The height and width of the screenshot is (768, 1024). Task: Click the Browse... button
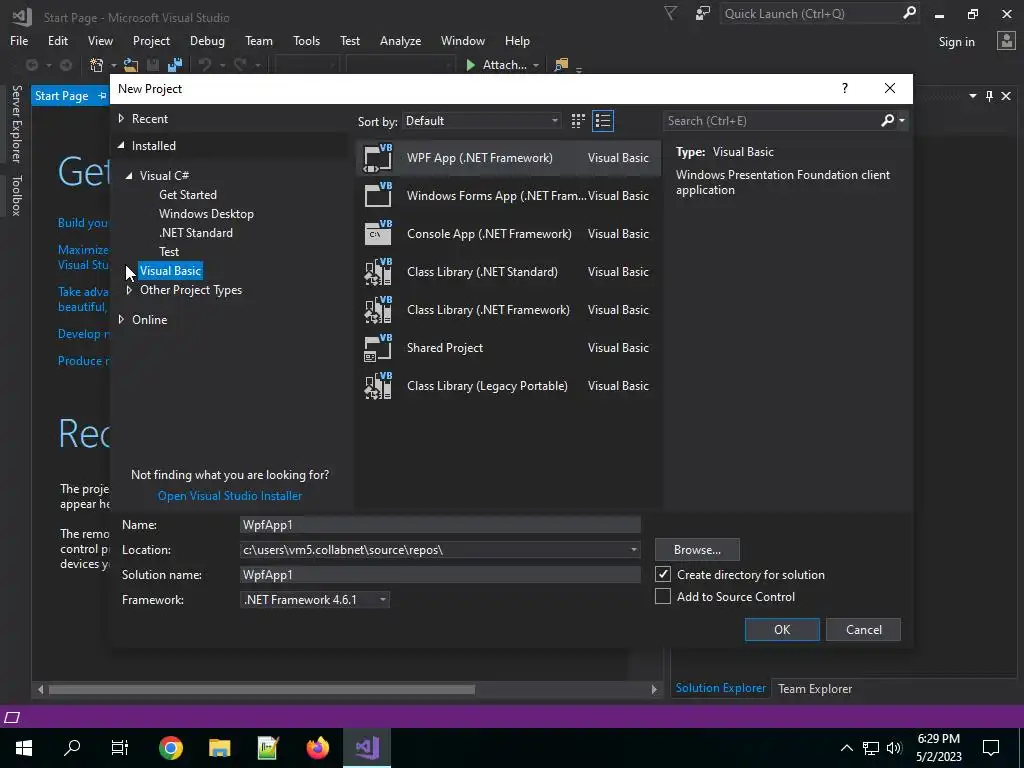697,550
